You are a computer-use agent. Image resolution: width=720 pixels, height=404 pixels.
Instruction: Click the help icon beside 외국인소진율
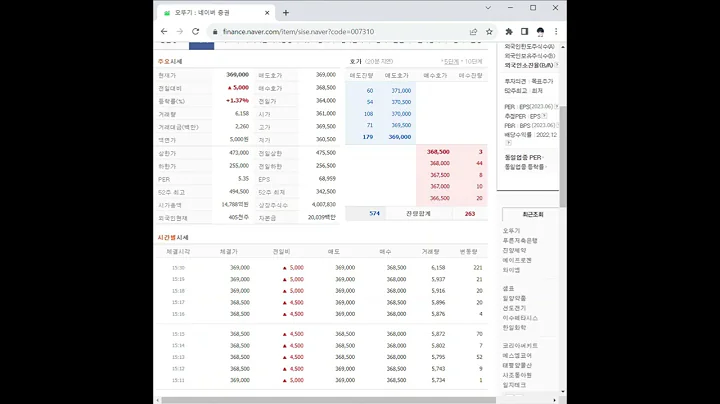click(557, 65)
